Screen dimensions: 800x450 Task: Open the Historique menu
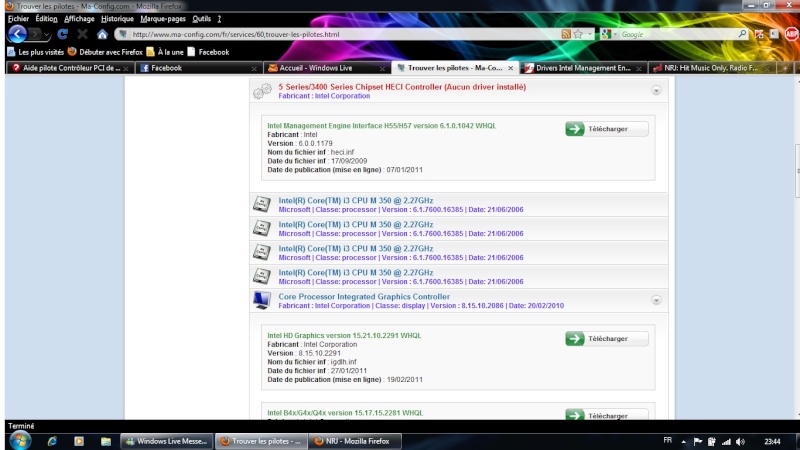(x=117, y=19)
